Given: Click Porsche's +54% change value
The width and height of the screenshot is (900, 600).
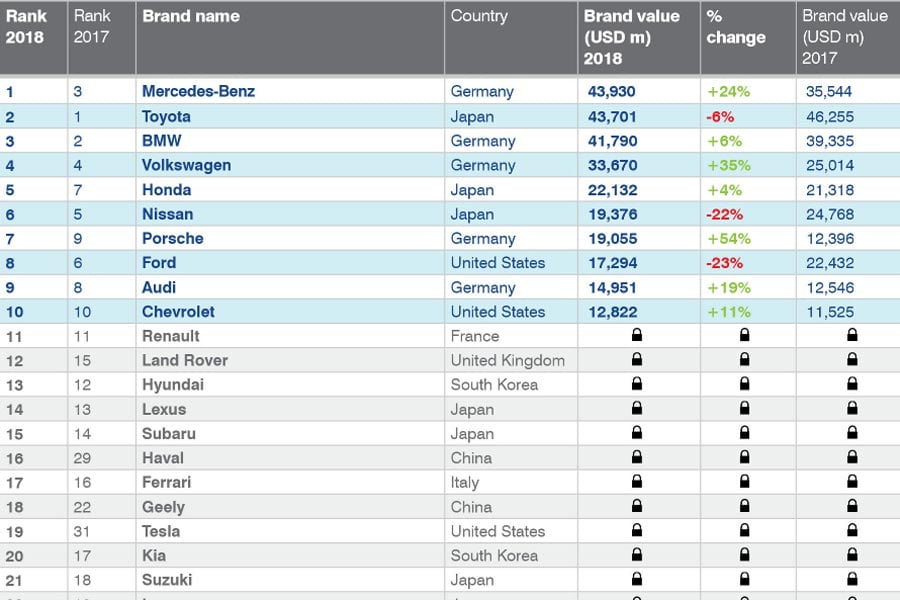Looking at the screenshot, I should pos(729,238).
